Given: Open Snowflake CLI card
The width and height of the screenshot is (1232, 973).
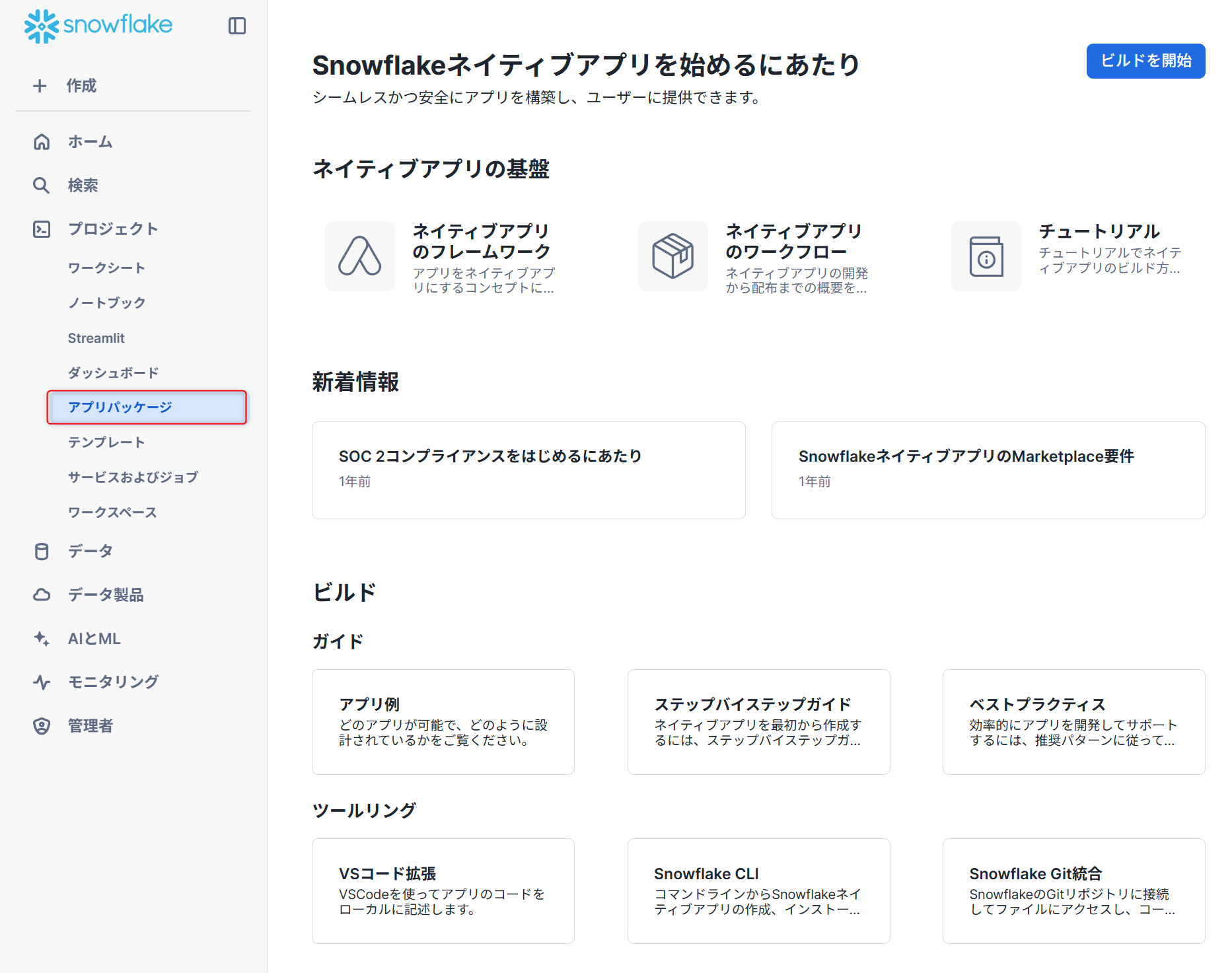Looking at the screenshot, I should point(758,891).
